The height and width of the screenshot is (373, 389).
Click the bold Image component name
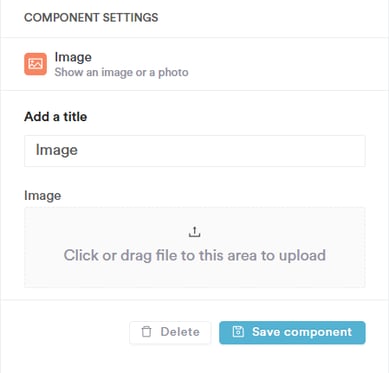pos(73,57)
